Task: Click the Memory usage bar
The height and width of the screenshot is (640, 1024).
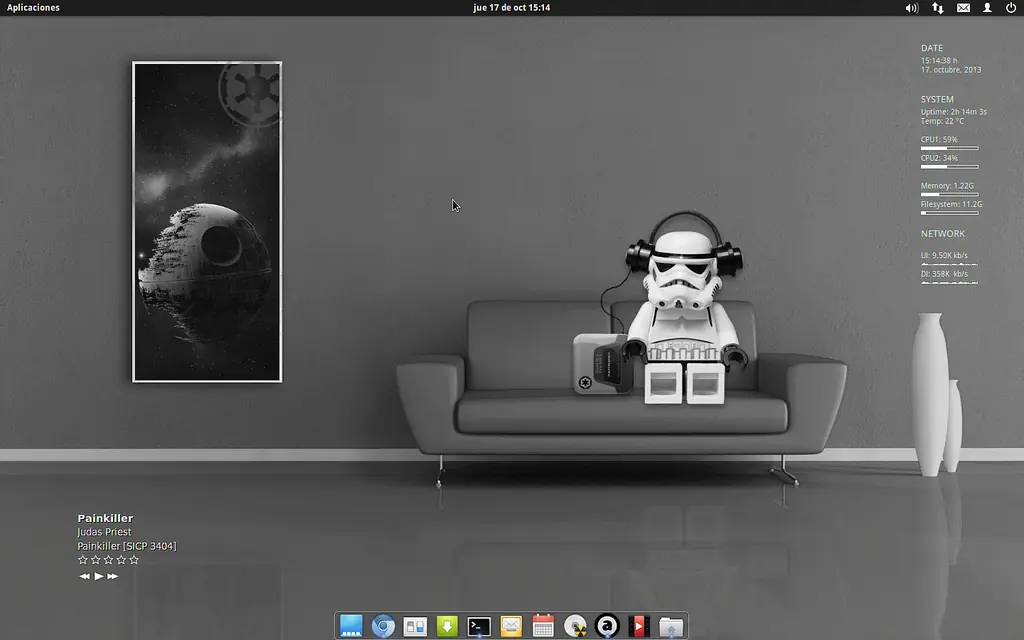Action: pos(950,194)
